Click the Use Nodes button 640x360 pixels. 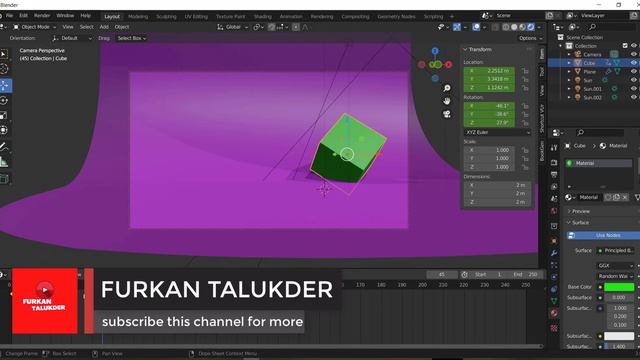click(603, 236)
